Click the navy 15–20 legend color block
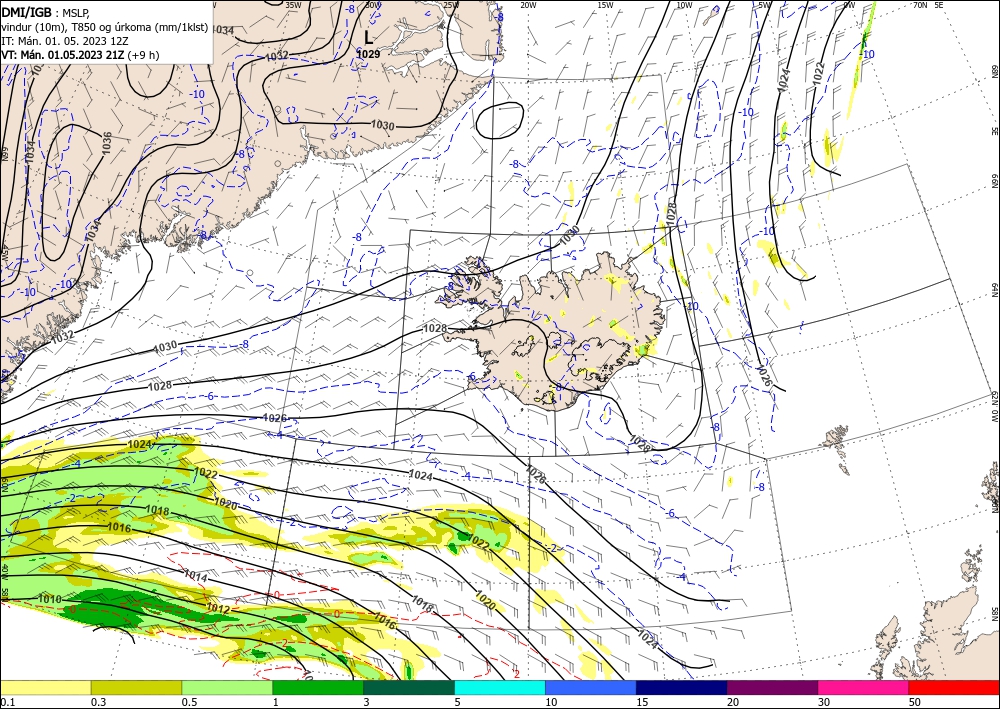The image size is (1000, 709). coord(682,687)
